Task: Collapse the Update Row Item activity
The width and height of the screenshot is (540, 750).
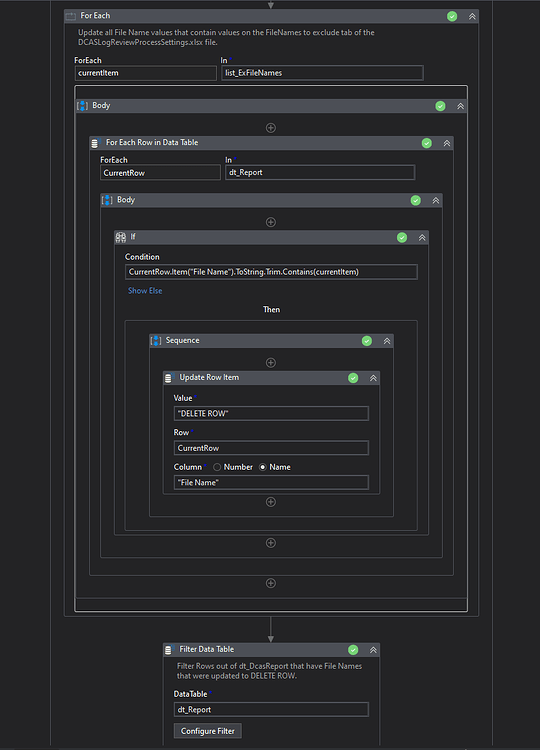Action: [x=373, y=378]
